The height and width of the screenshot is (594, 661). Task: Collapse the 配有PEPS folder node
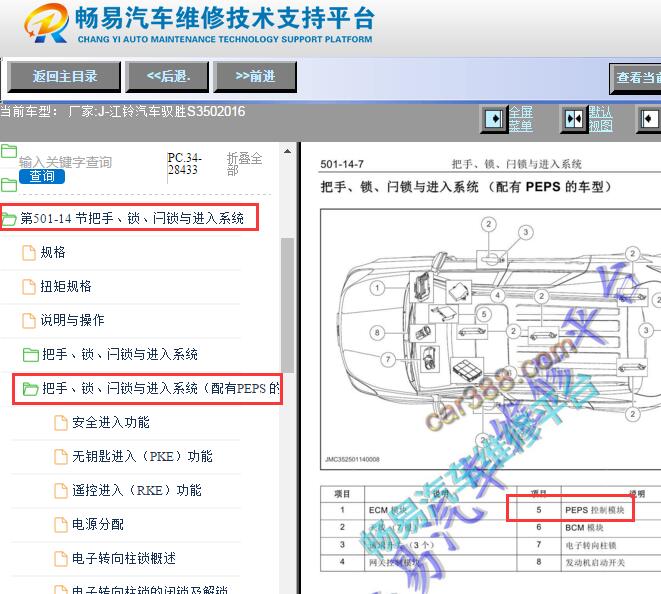161,388
